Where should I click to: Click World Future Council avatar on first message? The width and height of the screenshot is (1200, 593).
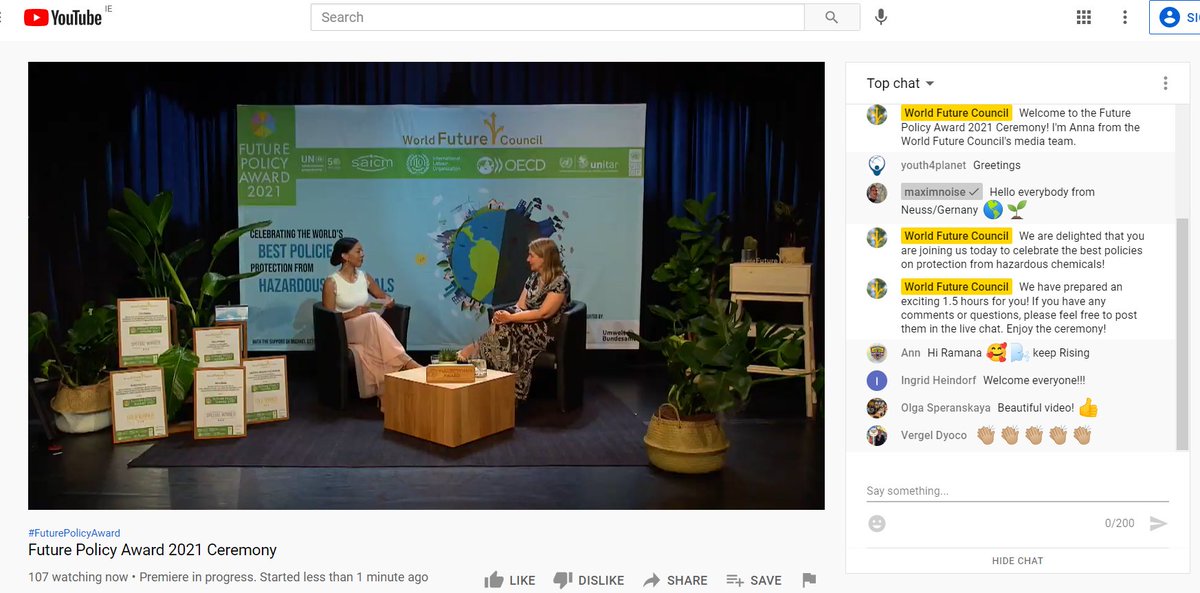coord(877,114)
